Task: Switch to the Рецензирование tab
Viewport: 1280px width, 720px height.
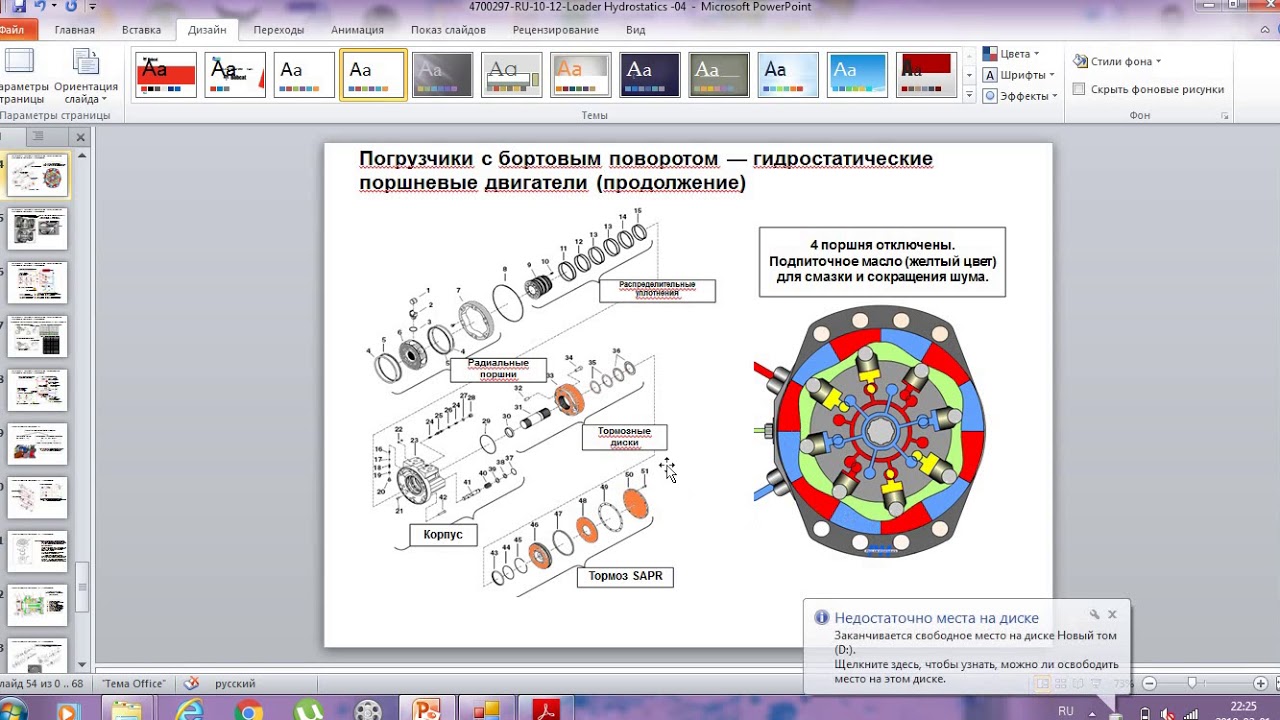Action: click(556, 30)
